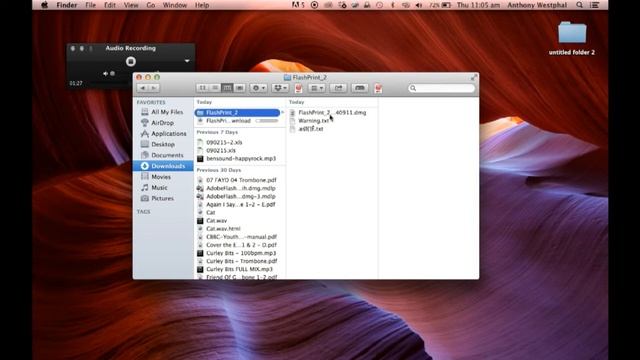Open the Window menu
This screenshot has width=640, height=360.
[175, 5]
